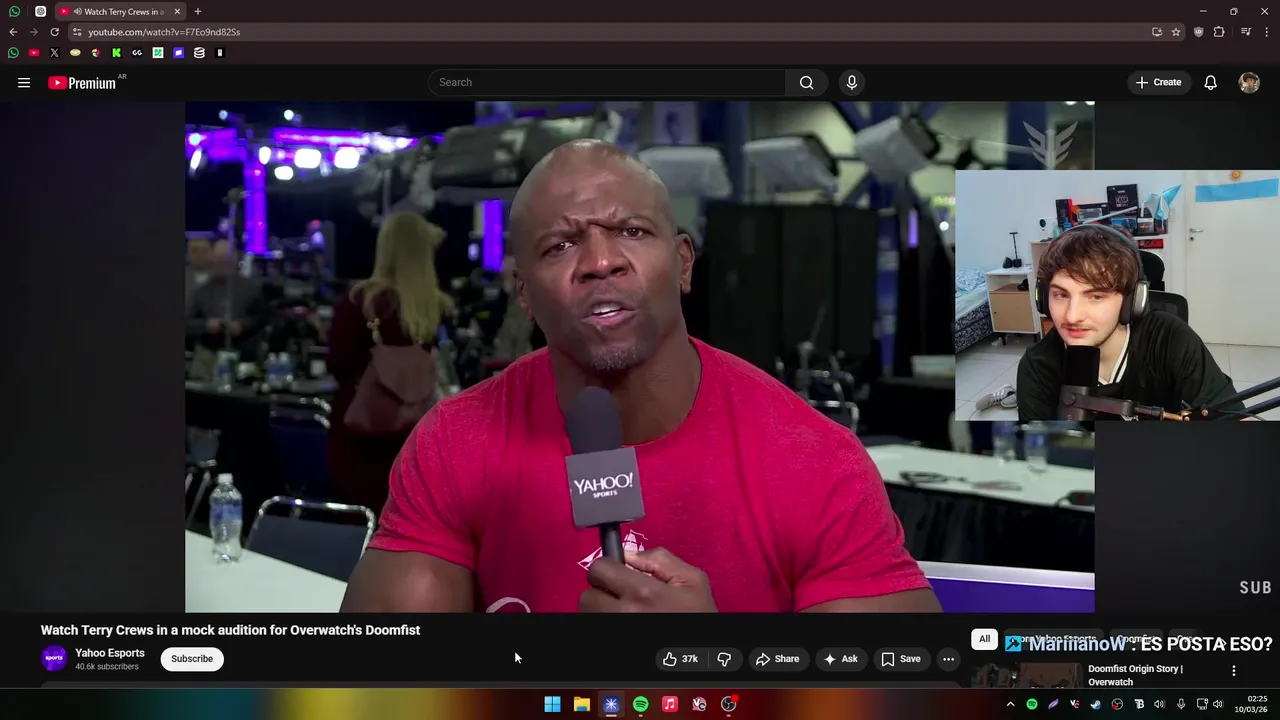Open the account avatar menu
The width and height of the screenshot is (1280, 720).
1249,83
